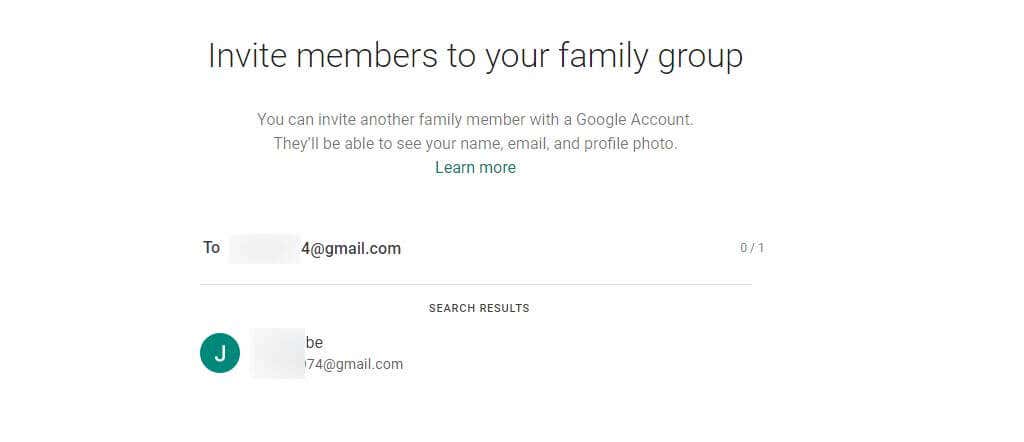Focus the typed "4@gmail.com" recipient text
Screen dimensions: 1024x442
[x=351, y=249]
